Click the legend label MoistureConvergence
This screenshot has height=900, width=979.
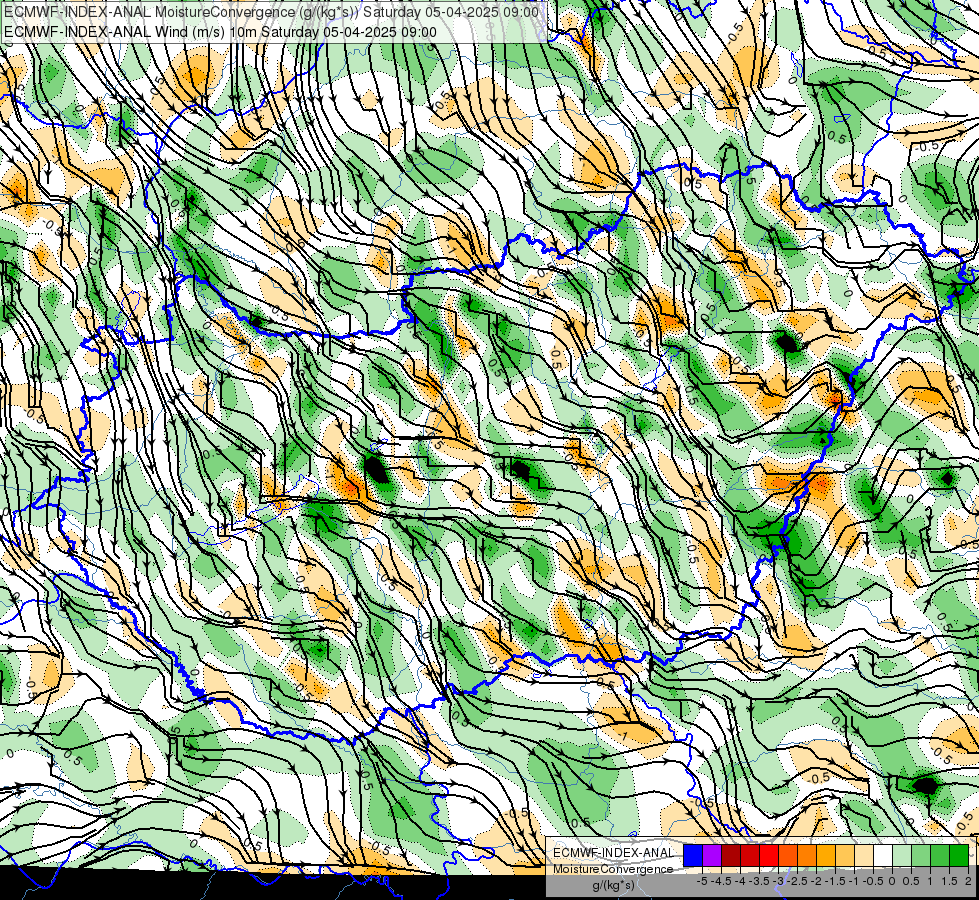pos(613,869)
